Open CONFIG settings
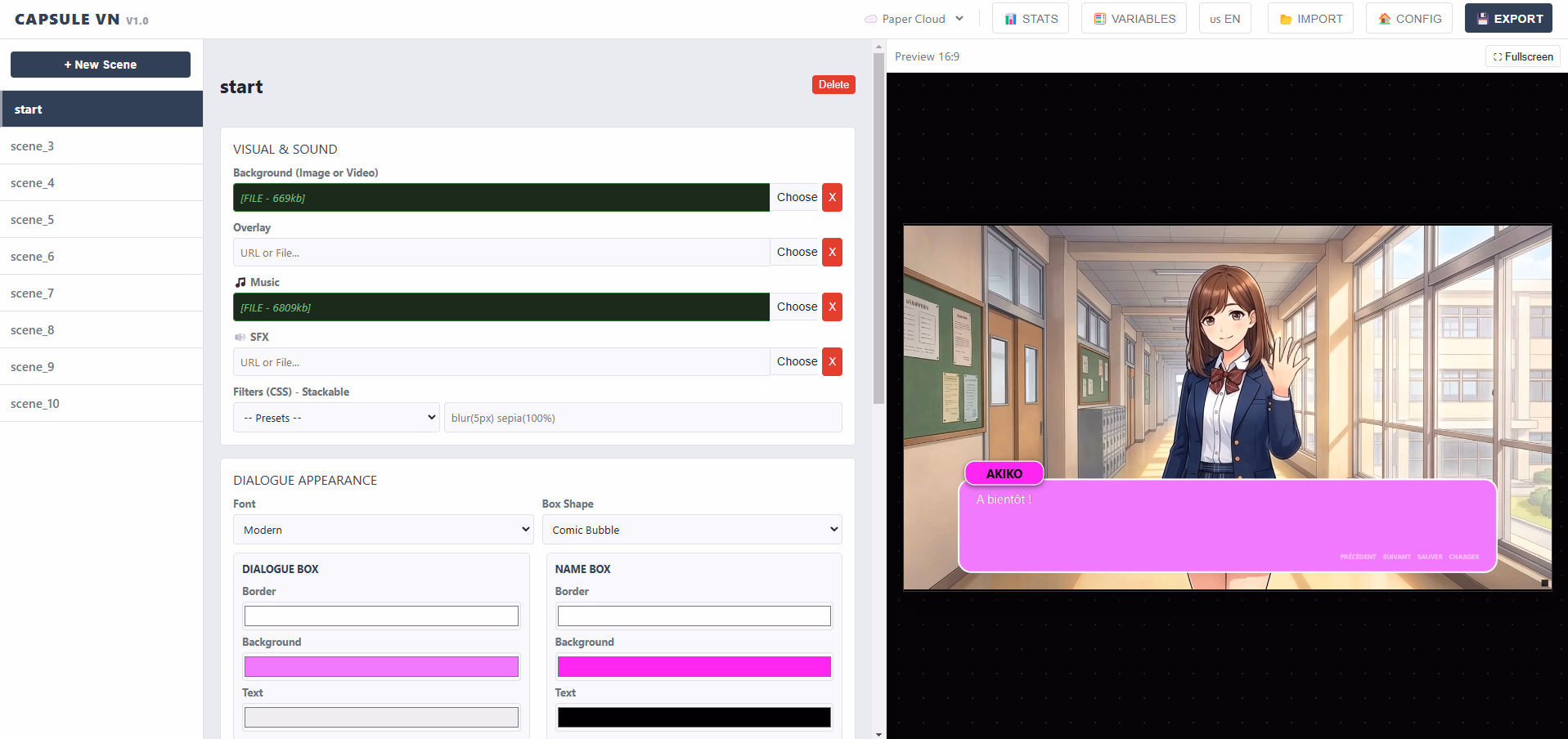This screenshot has height=739, width=1568. pos(1409,19)
